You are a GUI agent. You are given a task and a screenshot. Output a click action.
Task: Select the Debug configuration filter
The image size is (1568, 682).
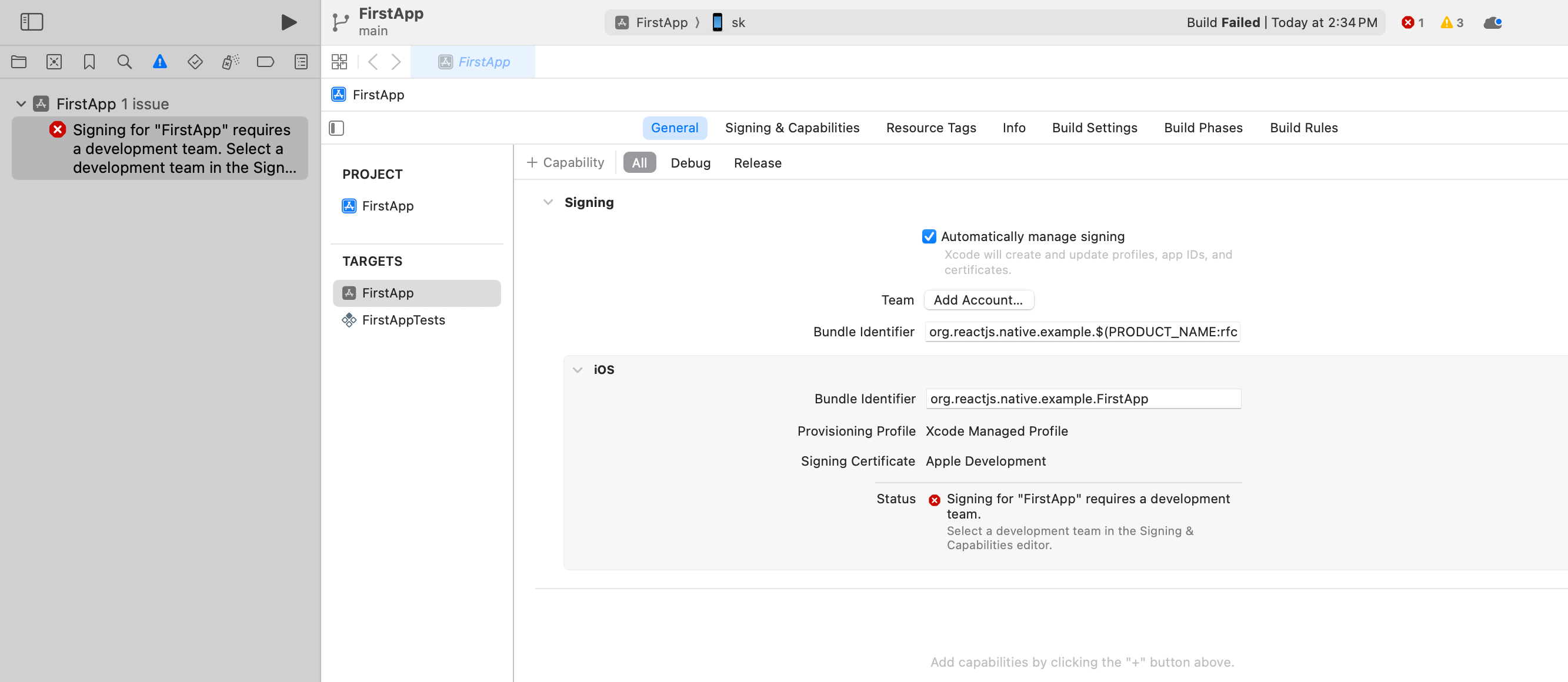(x=690, y=162)
